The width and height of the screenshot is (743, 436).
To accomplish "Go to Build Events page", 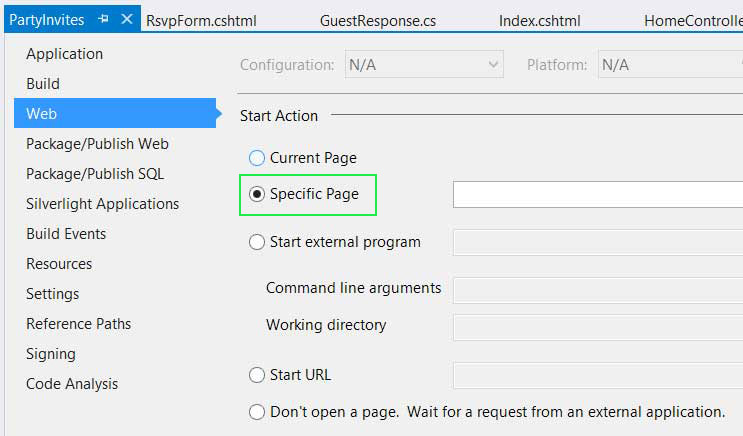I will coord(66,234).
